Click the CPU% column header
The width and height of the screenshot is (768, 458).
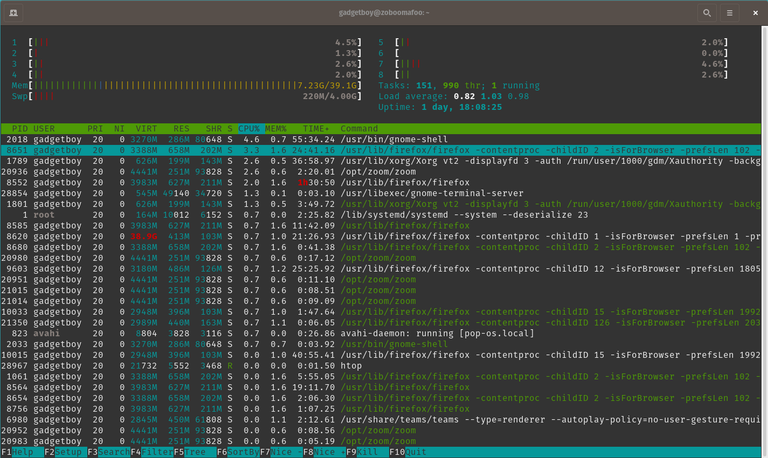[x=249, y=129]
